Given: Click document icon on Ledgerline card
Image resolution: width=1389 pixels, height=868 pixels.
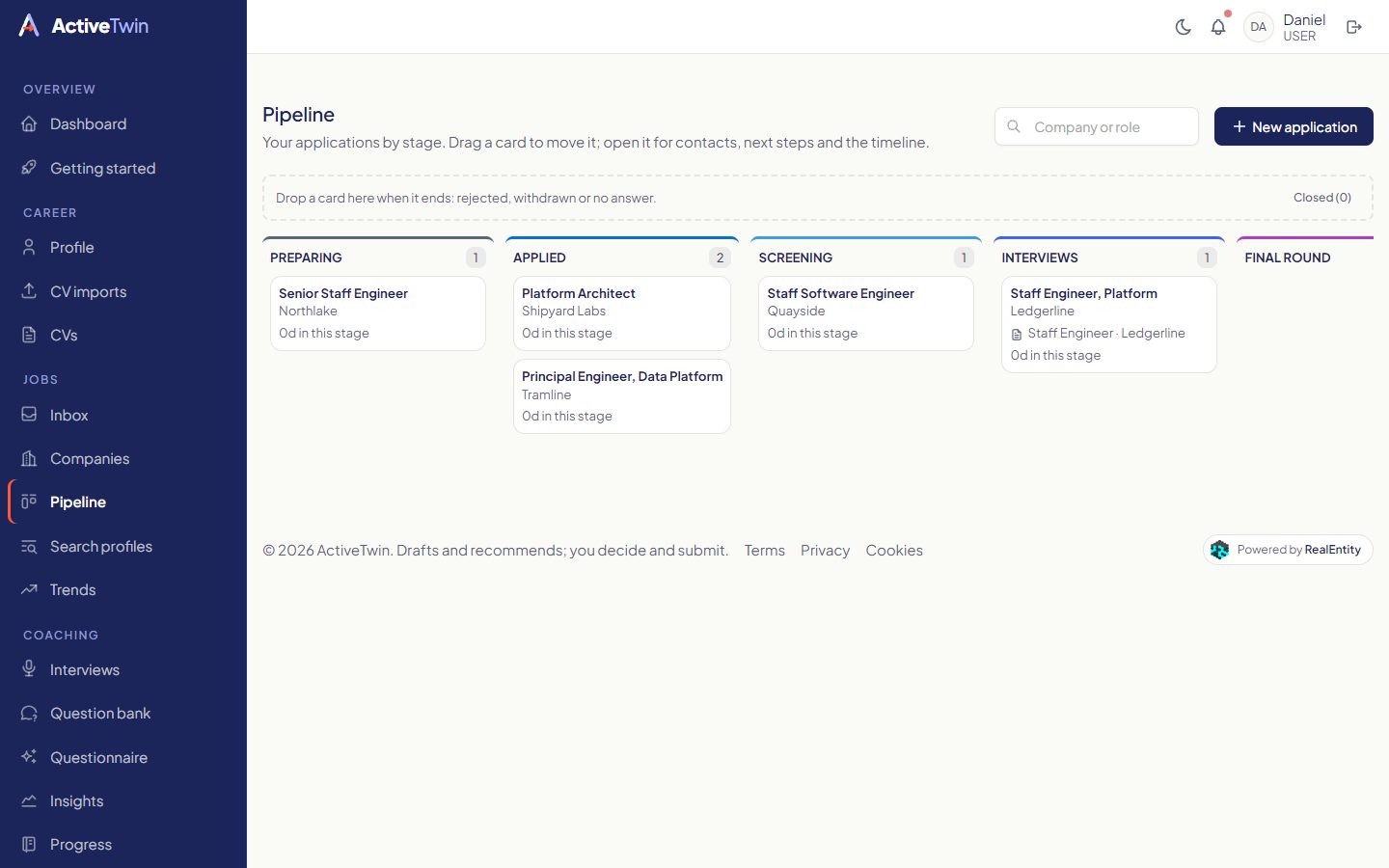Looking at the screenshot, I should pyautogui.click(x=1017, y=334).
